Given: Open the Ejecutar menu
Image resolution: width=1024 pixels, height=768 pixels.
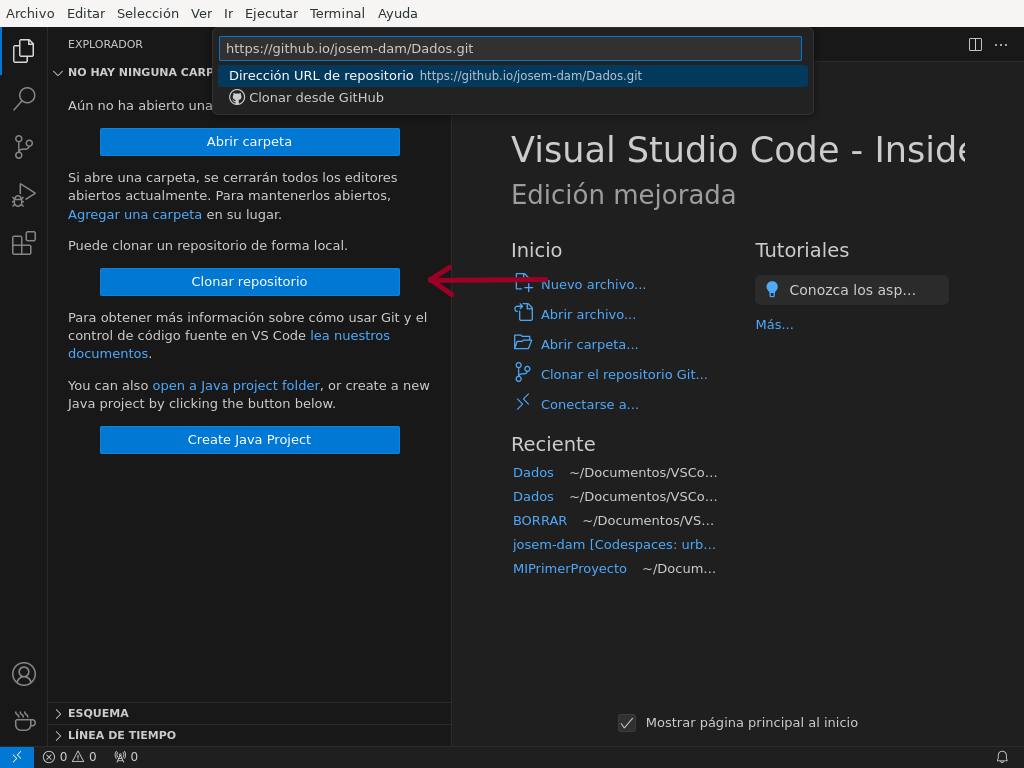Looking at the screenshot, I should click(x=271, y=13).
